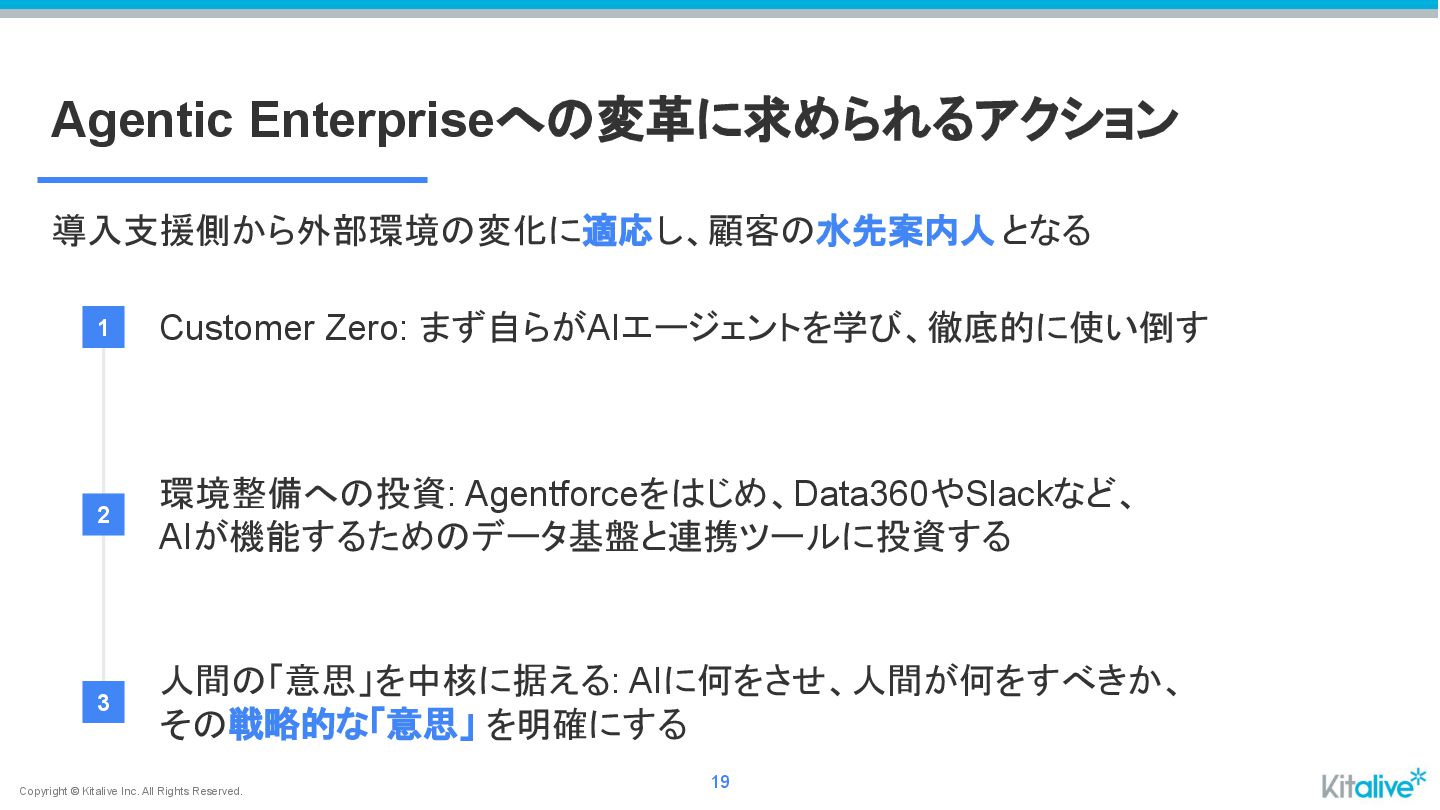Click the number 3 step badge

pyautogui.click(x=103, y=702)
